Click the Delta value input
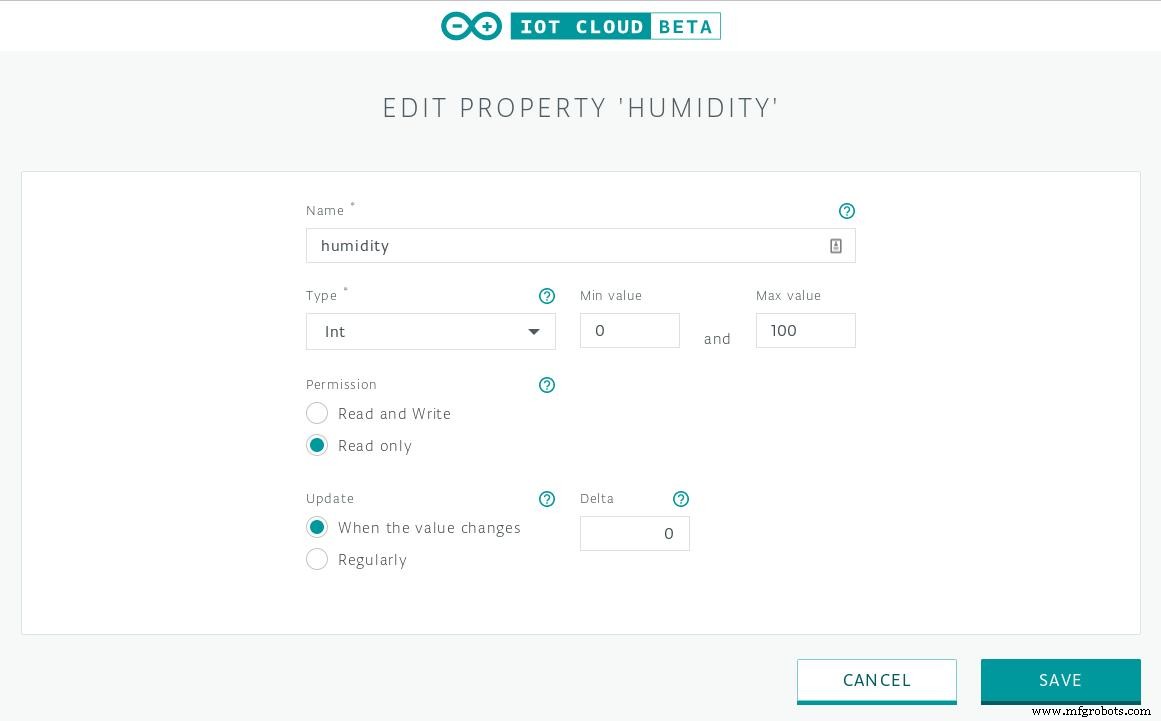This screenshot has width=1161, height=721. 634,533
